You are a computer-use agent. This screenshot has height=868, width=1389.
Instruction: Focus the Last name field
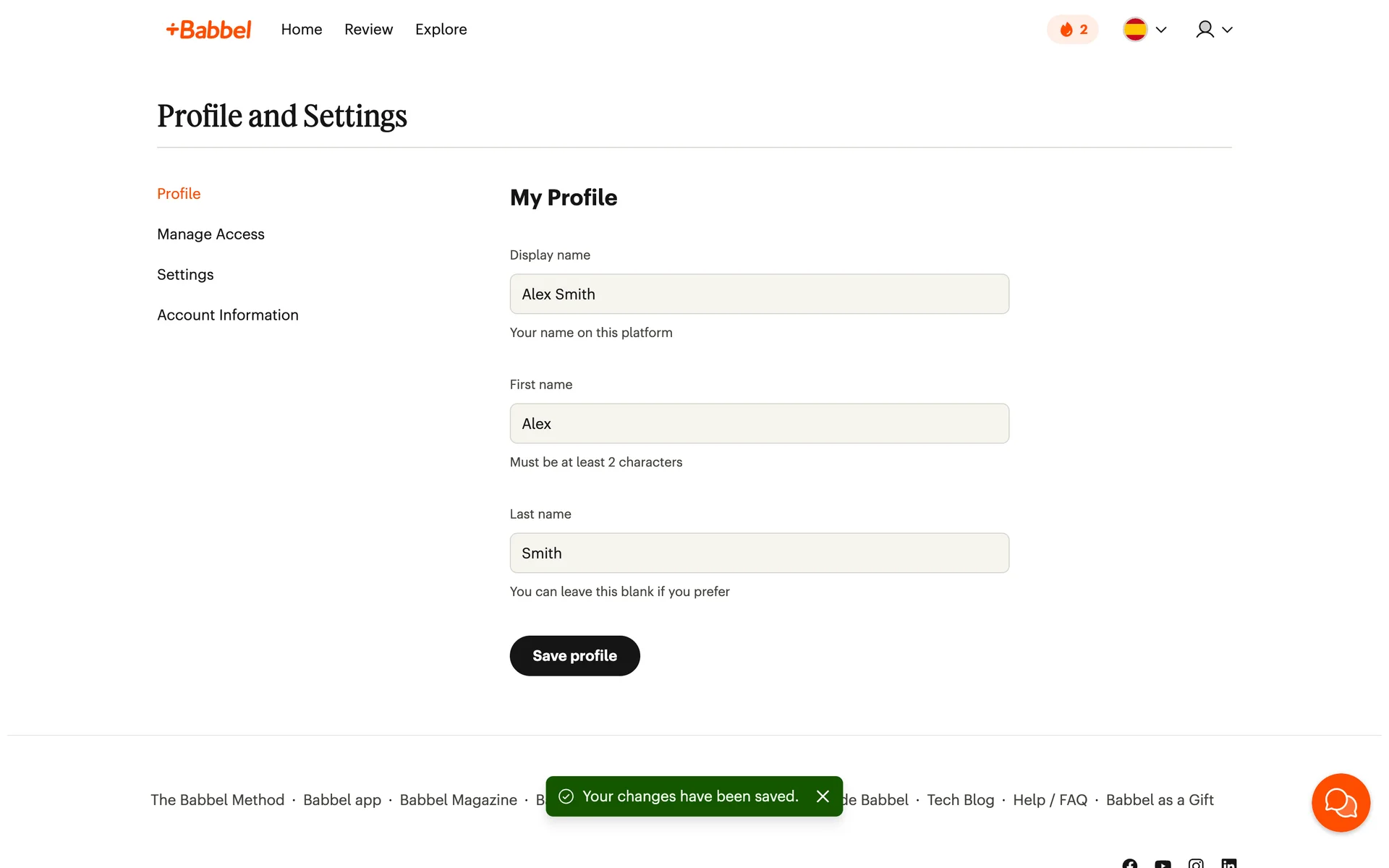759,553
